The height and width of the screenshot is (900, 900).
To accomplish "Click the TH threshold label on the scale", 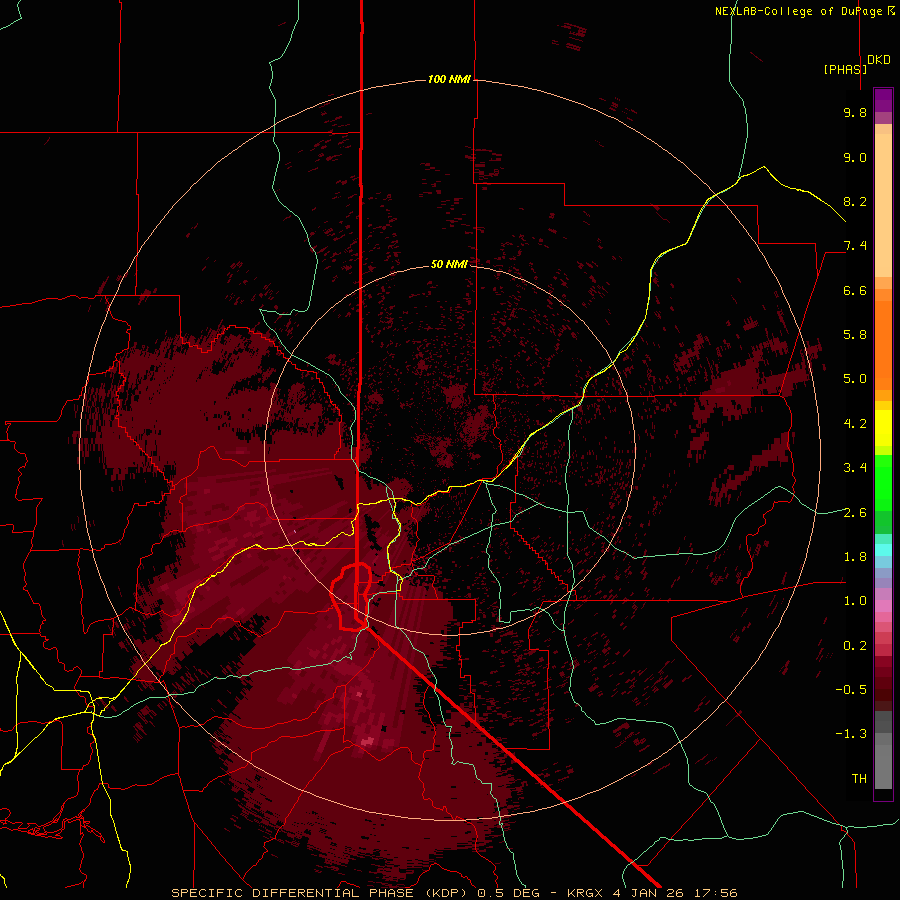I will 859,779.
